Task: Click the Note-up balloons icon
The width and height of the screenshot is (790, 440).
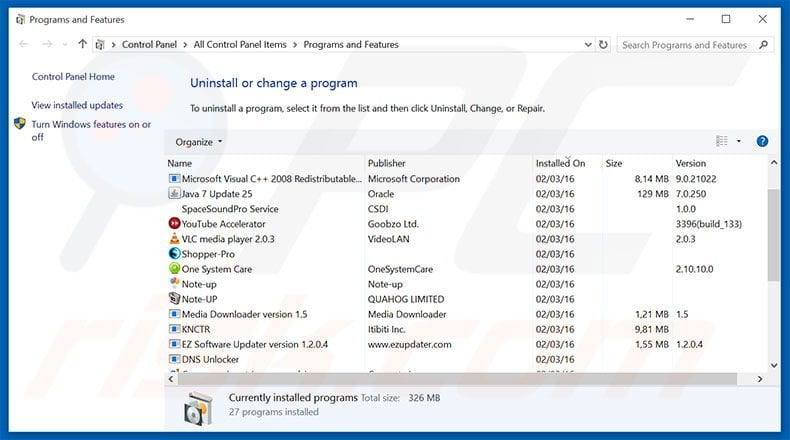Action: point(174,283)
